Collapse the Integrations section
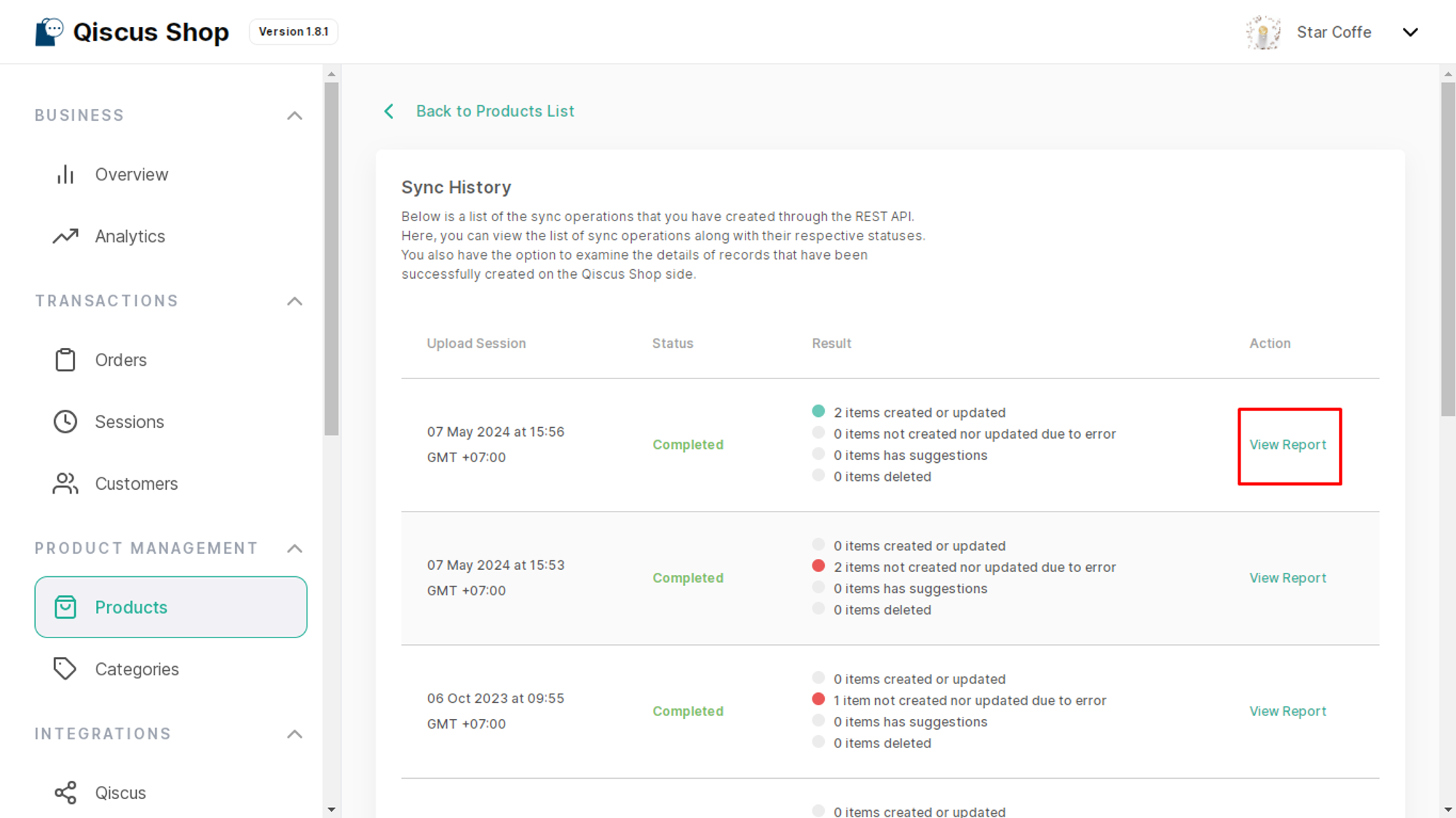Viewport: 1456px width, 818px height. pyautogui.click(x=295, y=734)
